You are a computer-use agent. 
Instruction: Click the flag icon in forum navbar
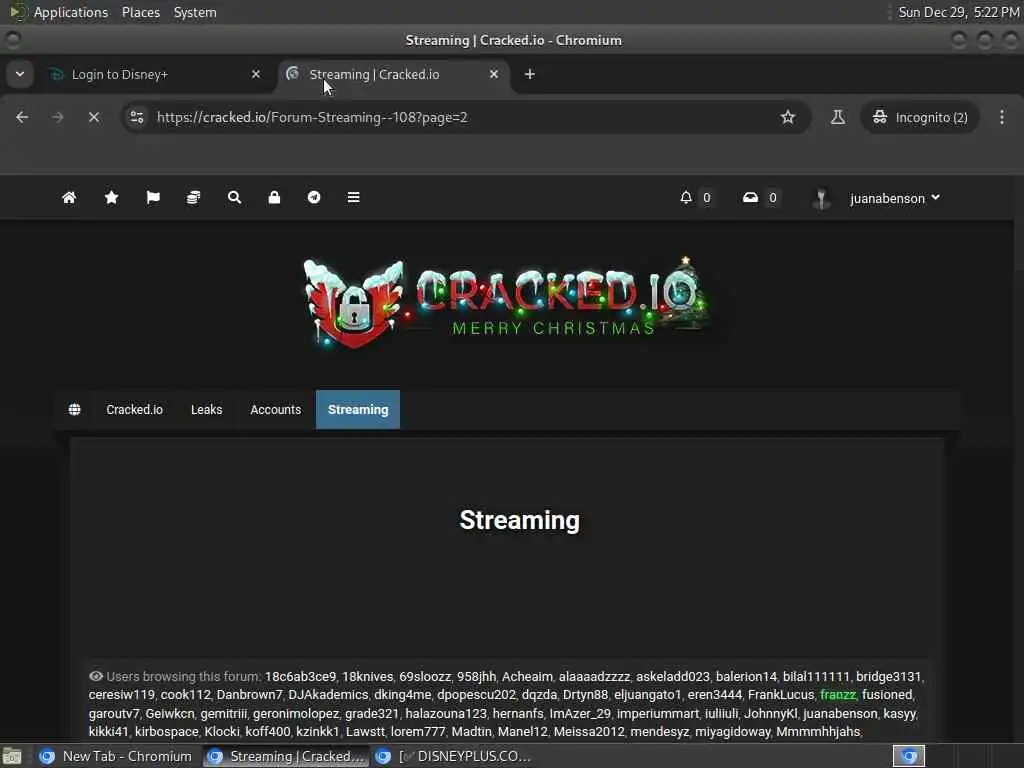tap(153, 197)
